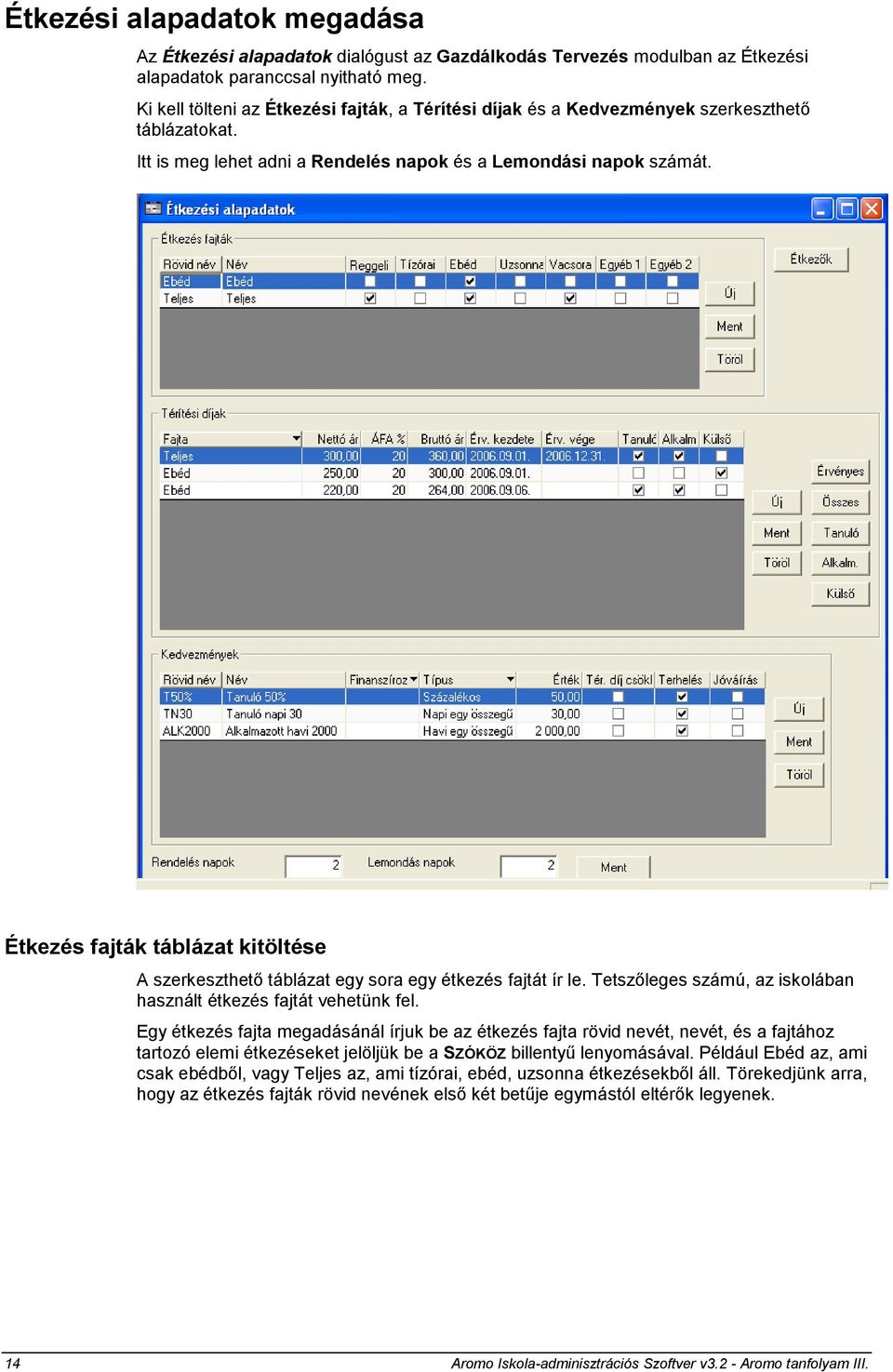Toggle Egyéb 2 checkbox in the Teljes meal row
Screen dimensions: 893x1372
pyautogui.click(x=672, y=299)
